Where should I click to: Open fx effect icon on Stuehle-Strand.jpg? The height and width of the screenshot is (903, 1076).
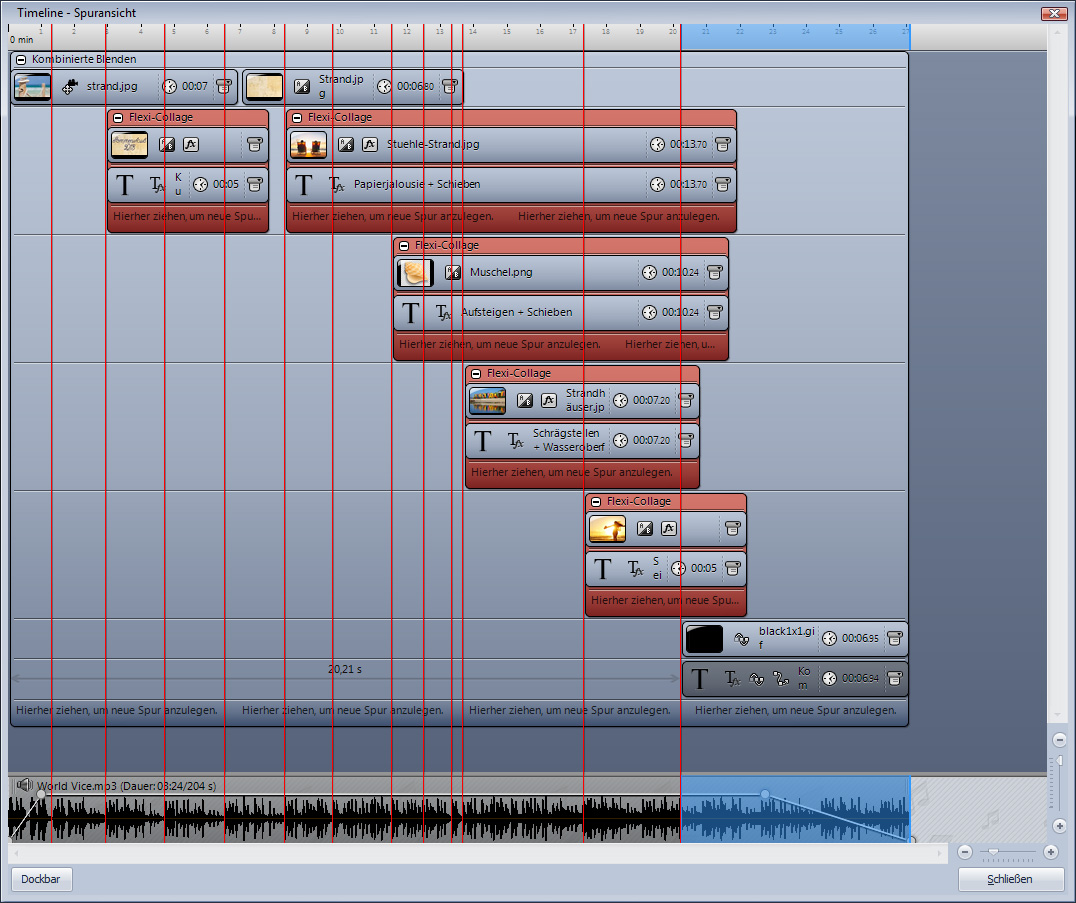tap(369, 144)
